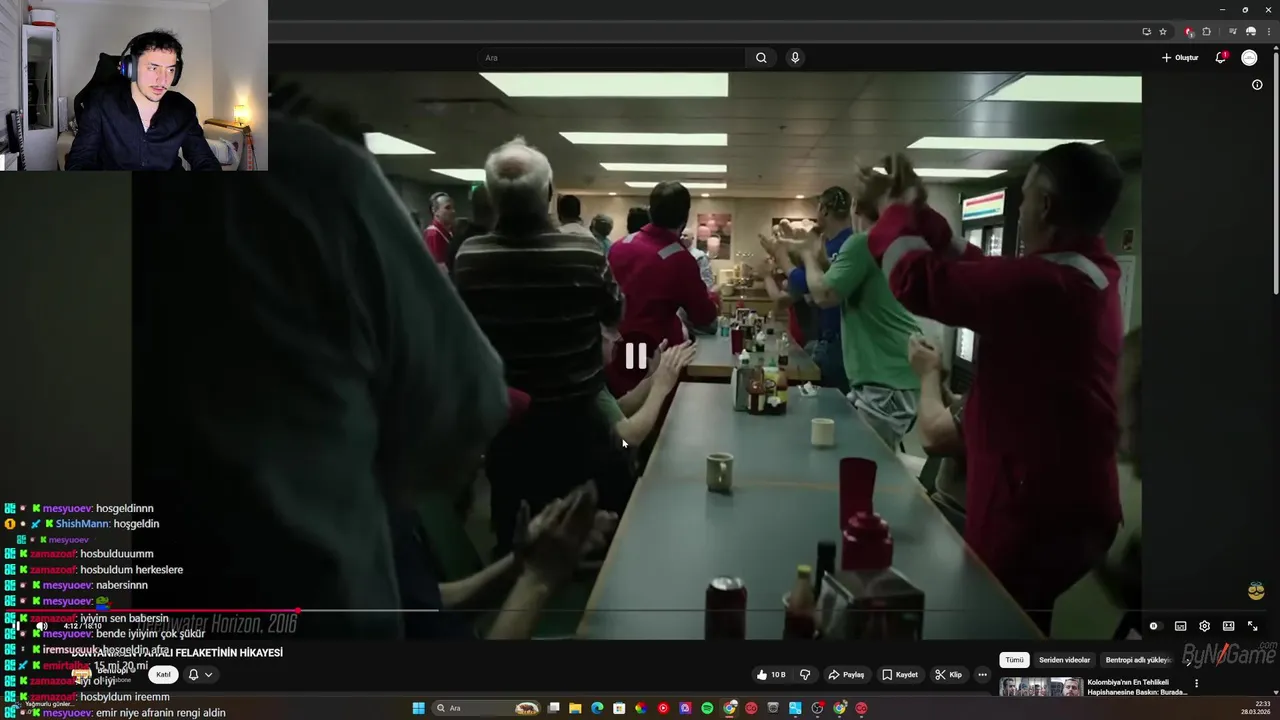Select the Seriden videolar chip
The image size is (1280, 720).
[1065, 660]
